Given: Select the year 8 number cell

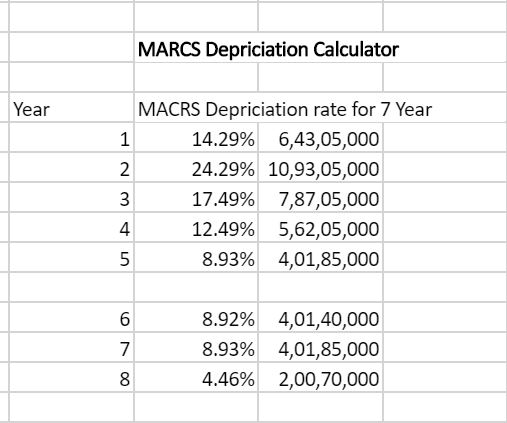Looking at the screenshot, I should click(x=72, y=379).
